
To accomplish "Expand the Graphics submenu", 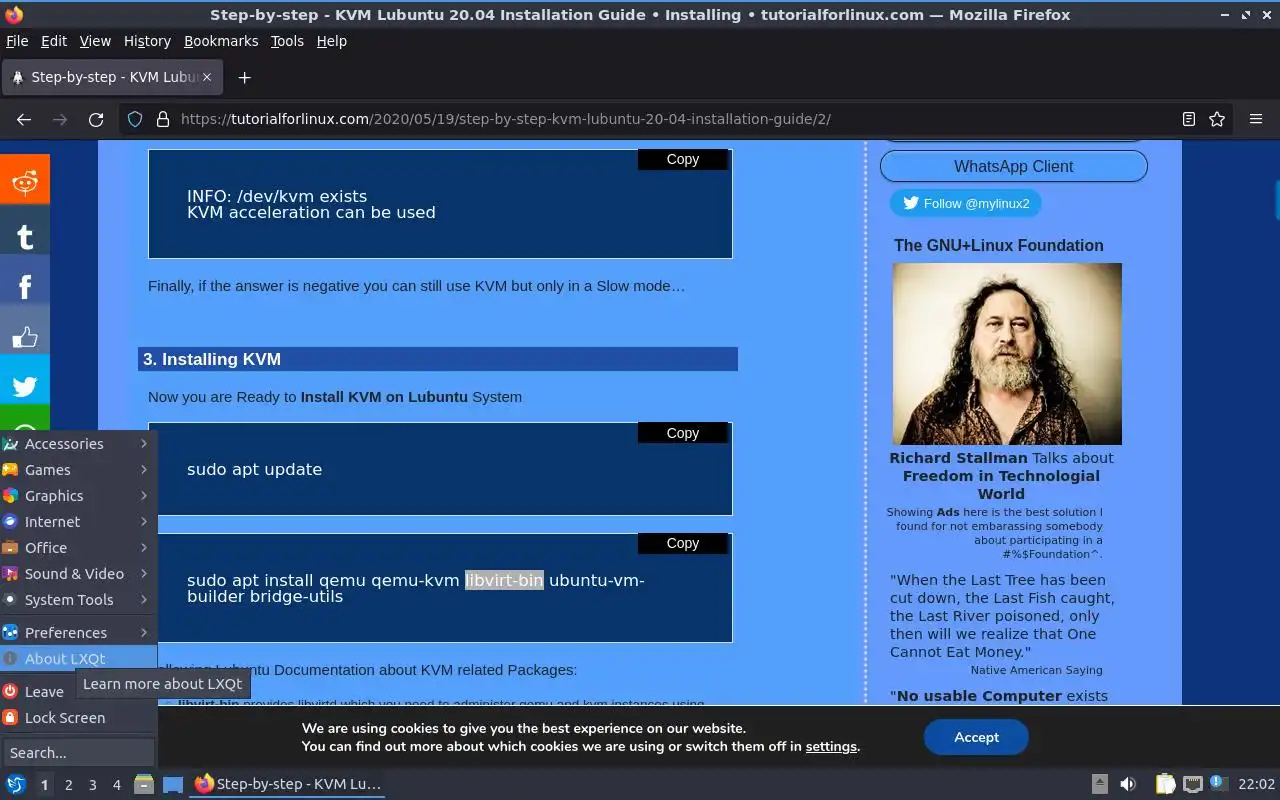I will coord(78,496).
